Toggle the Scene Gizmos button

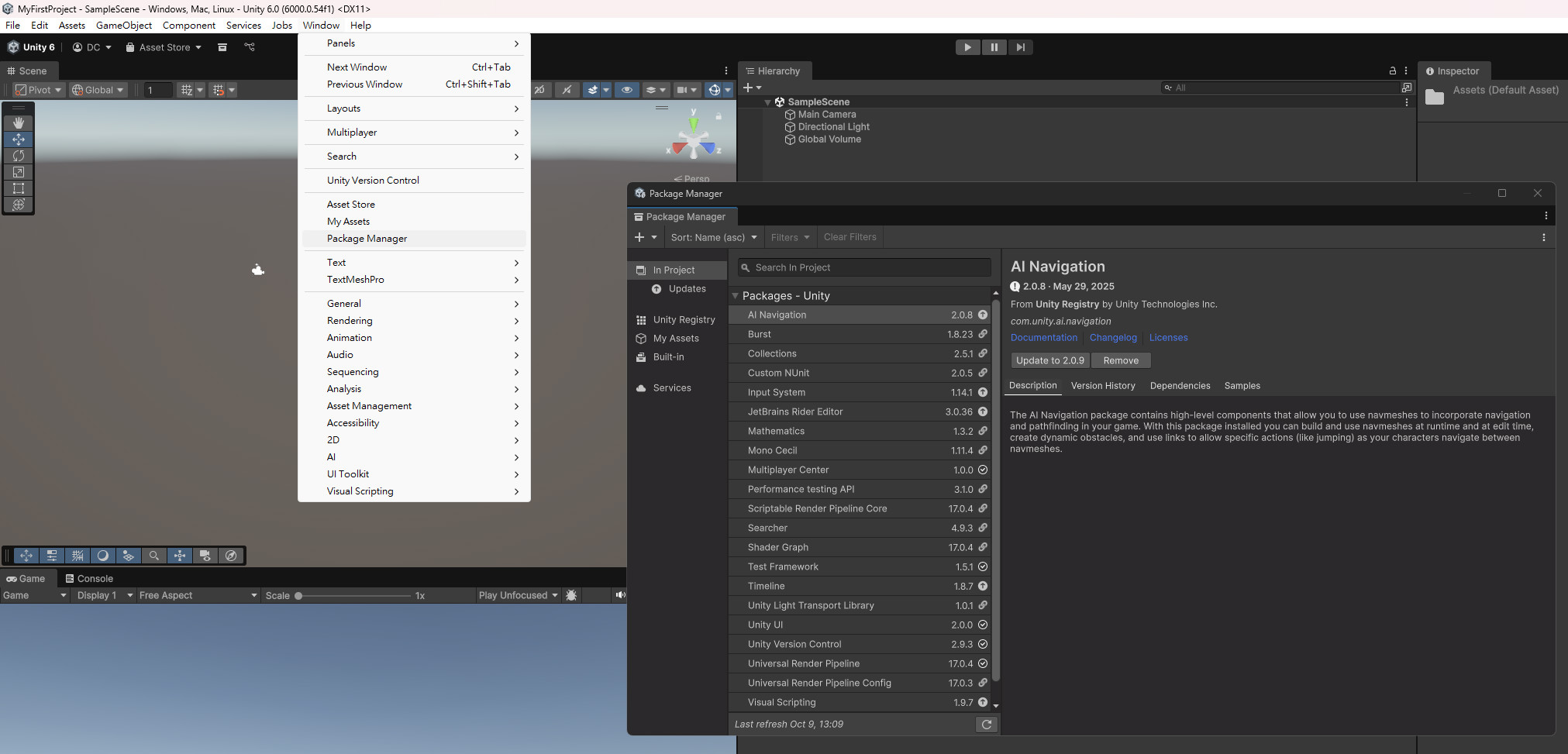(713, 90)
